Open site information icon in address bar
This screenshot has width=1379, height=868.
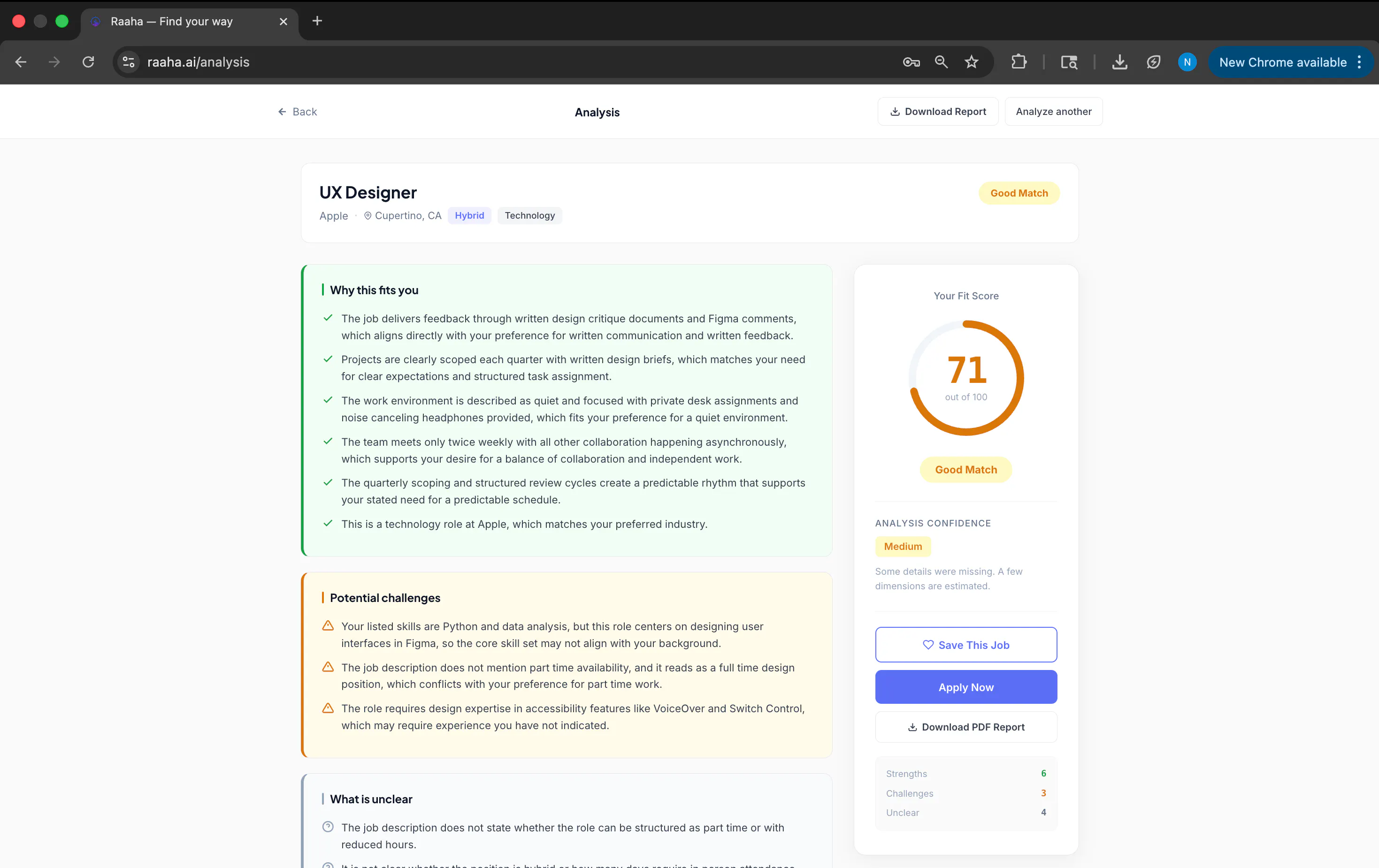[129, 62]
